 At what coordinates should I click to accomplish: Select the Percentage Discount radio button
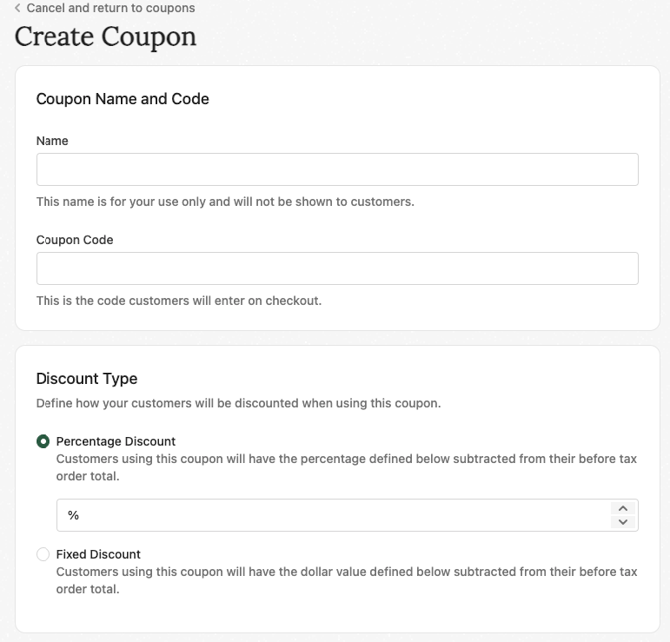pos(43,441)
